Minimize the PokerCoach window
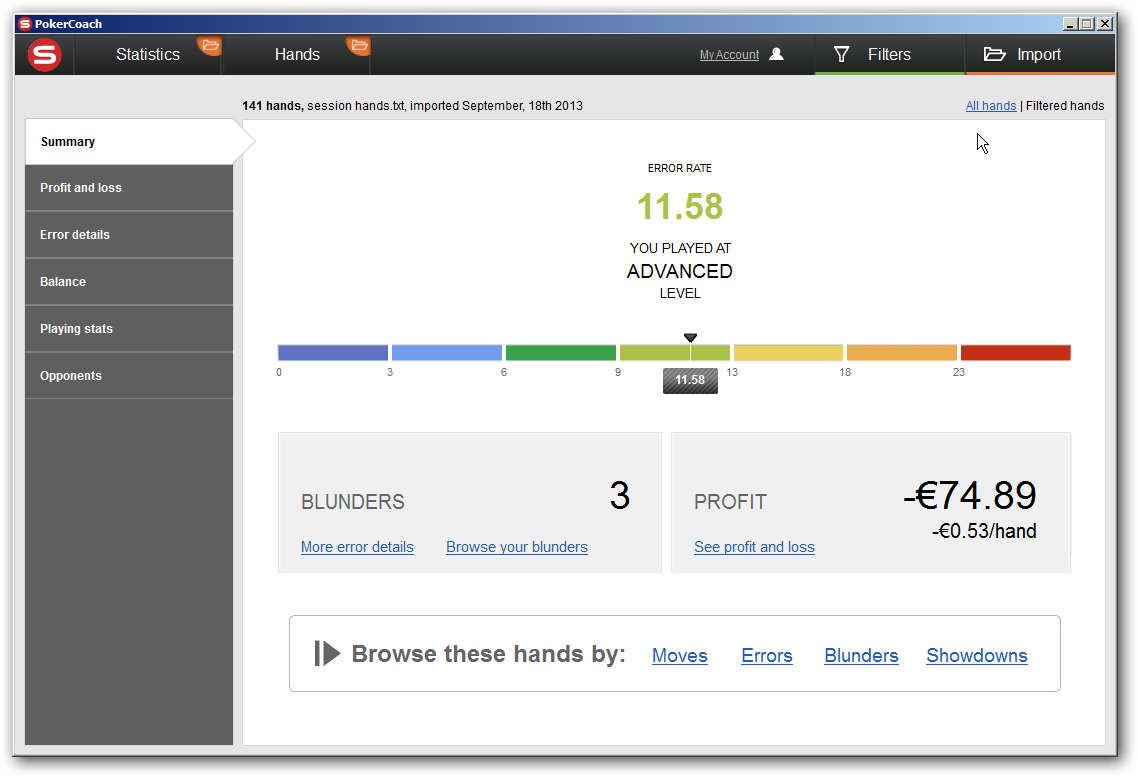 pos(1070,24)
